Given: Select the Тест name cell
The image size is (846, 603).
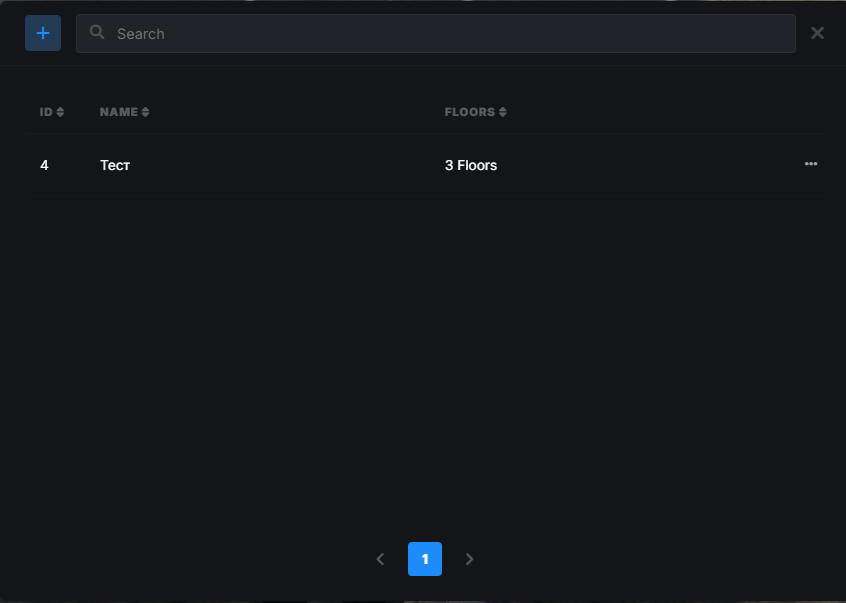Looking at the screenshot, I should pyautogui.click(x=115, y=165).
